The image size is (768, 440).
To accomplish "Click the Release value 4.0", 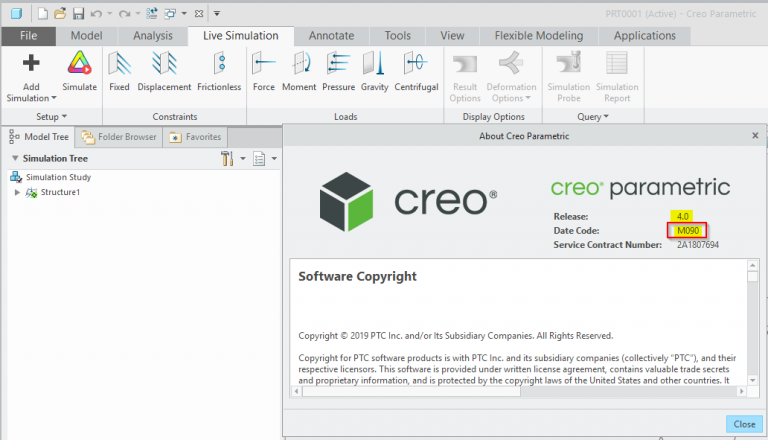I will point(682,216).
